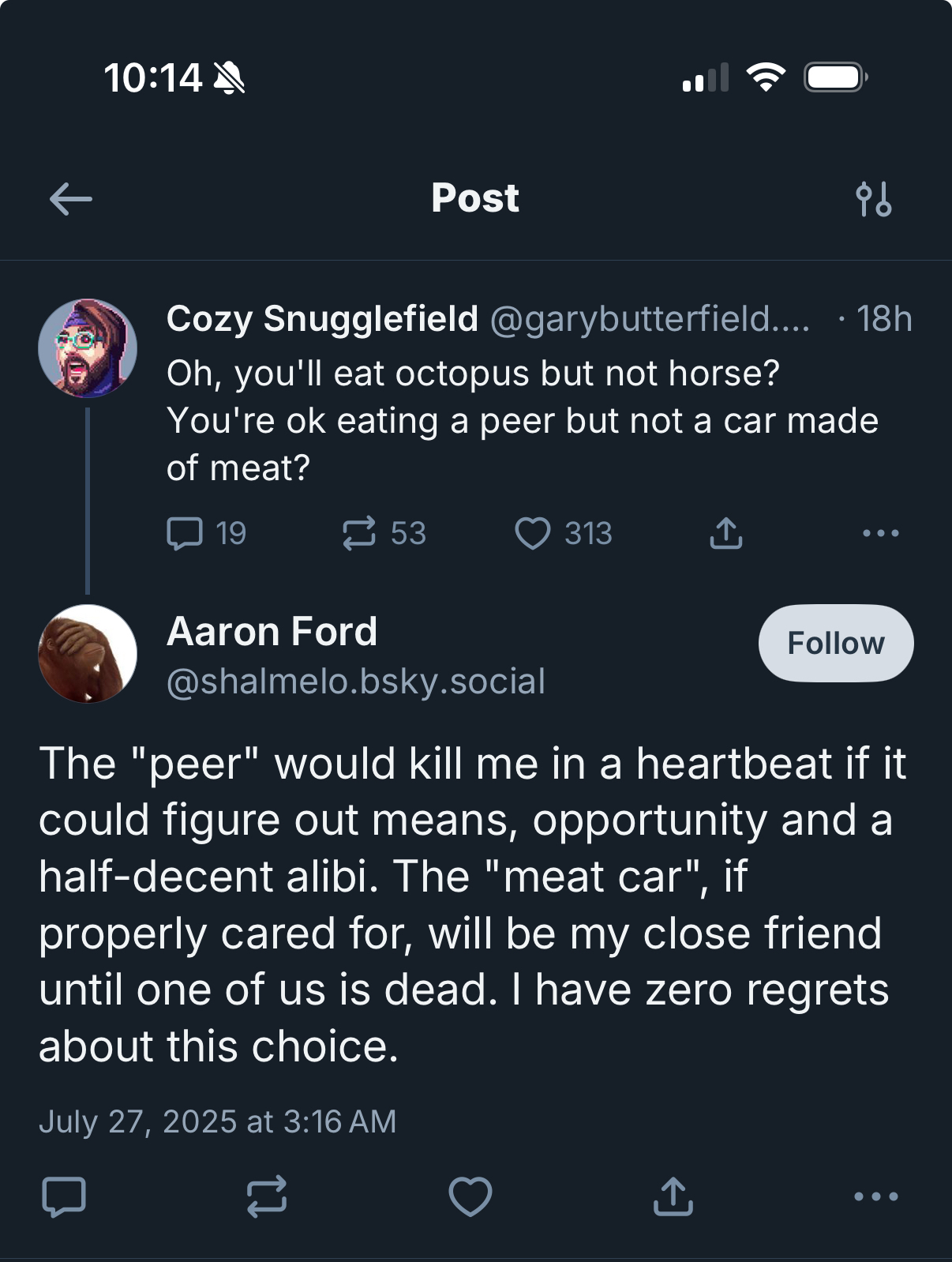Viewport: 952px width, 1262px height.
Task: Open Aaron Ford's profile picture
Action: click(x=88, y=654)
